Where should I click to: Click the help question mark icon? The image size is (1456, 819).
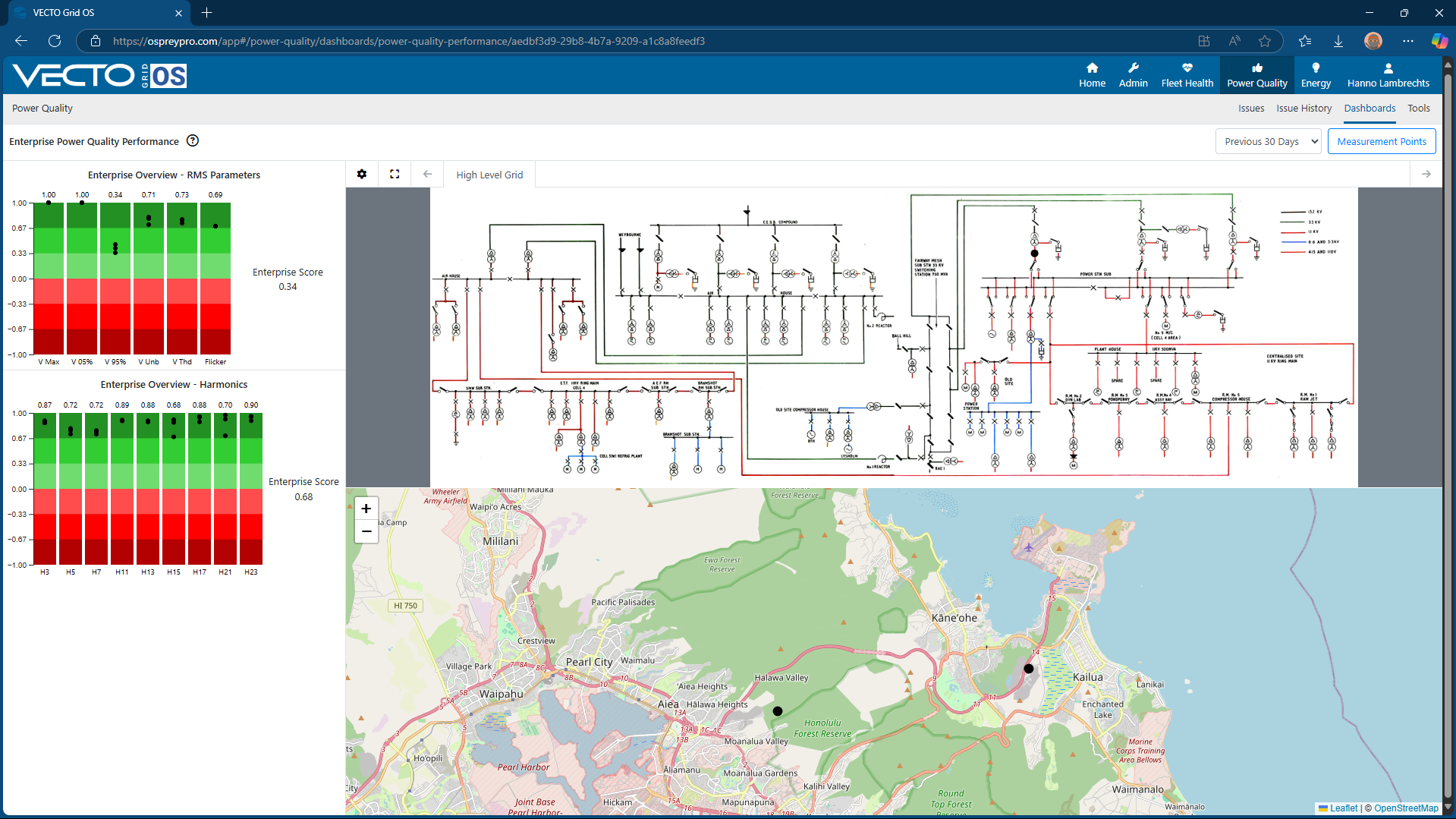click(193, 140)
